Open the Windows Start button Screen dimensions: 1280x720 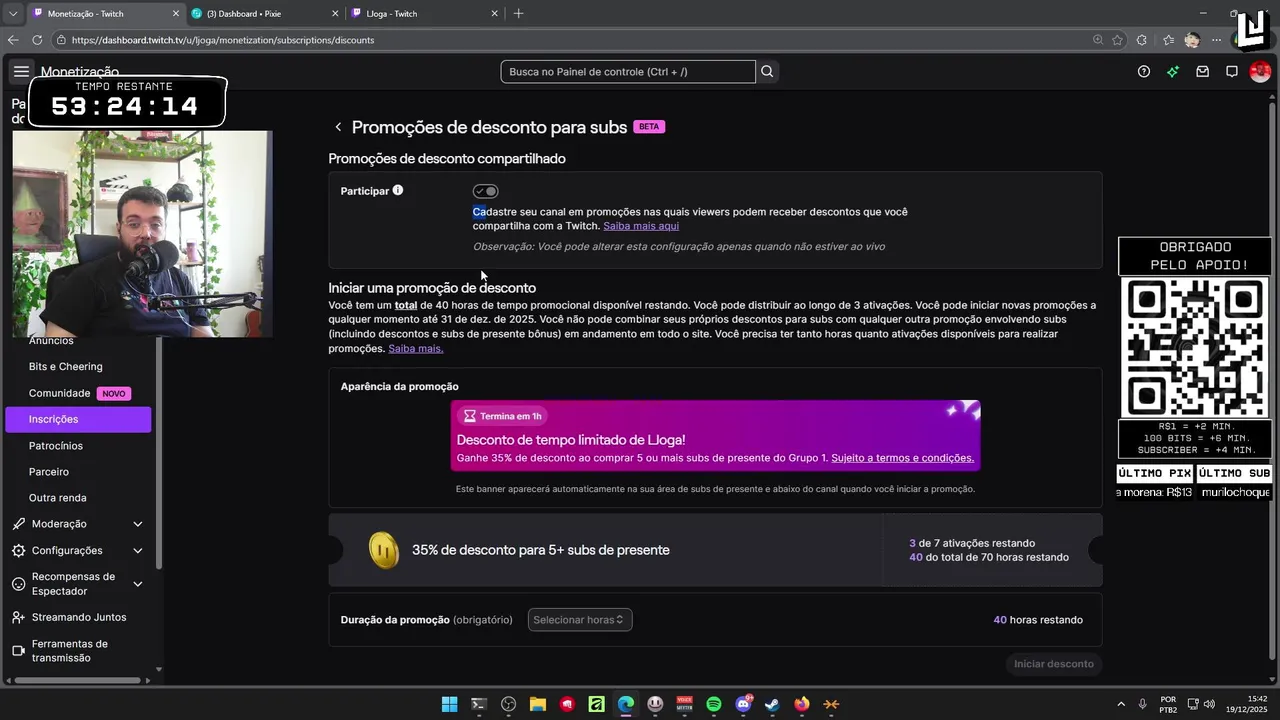tap(449, 704)
